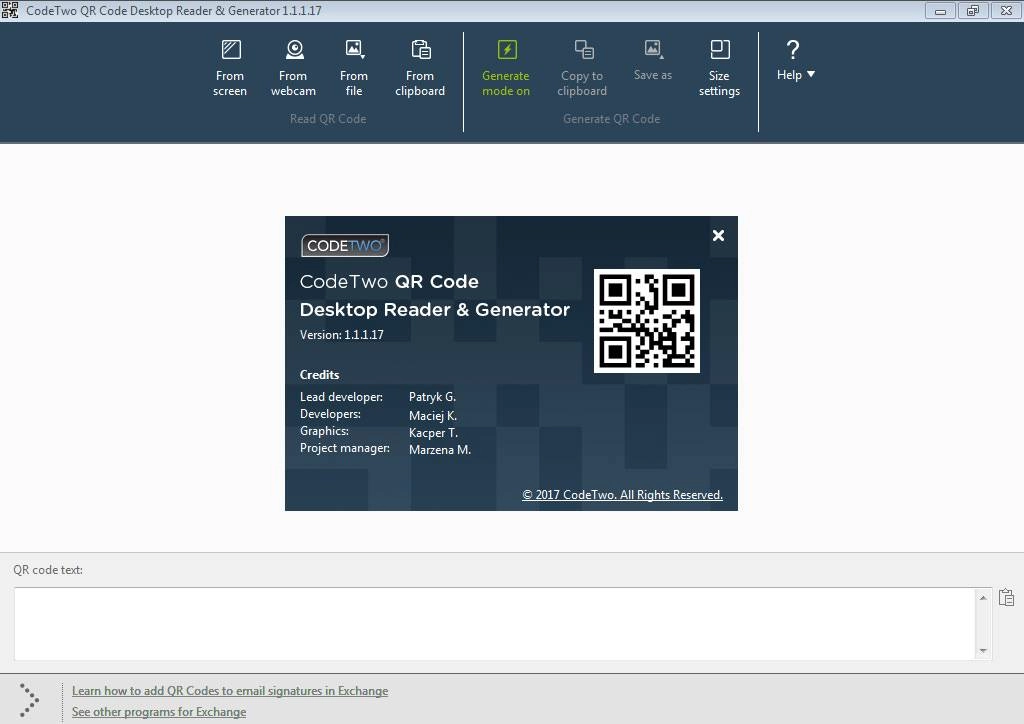Close the CodeTwo QR Code application window
Viewport: 1024px width, 724px height.
point(1006,10)
